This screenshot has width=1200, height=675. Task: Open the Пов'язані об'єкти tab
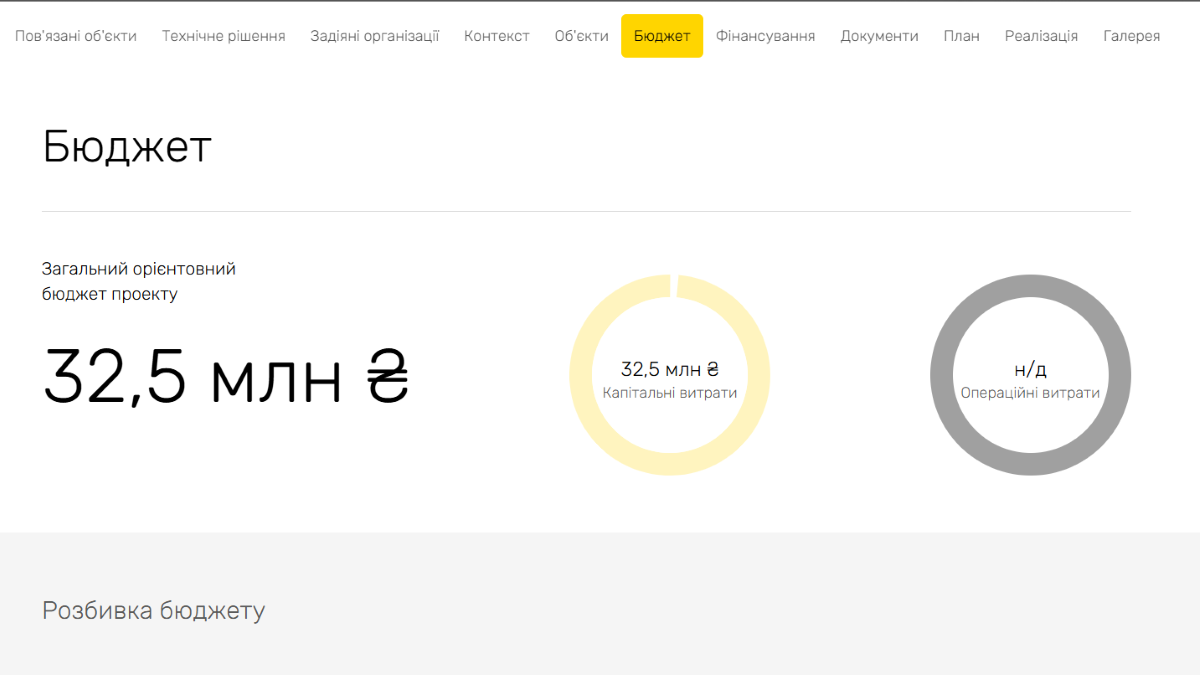[76, 36]
